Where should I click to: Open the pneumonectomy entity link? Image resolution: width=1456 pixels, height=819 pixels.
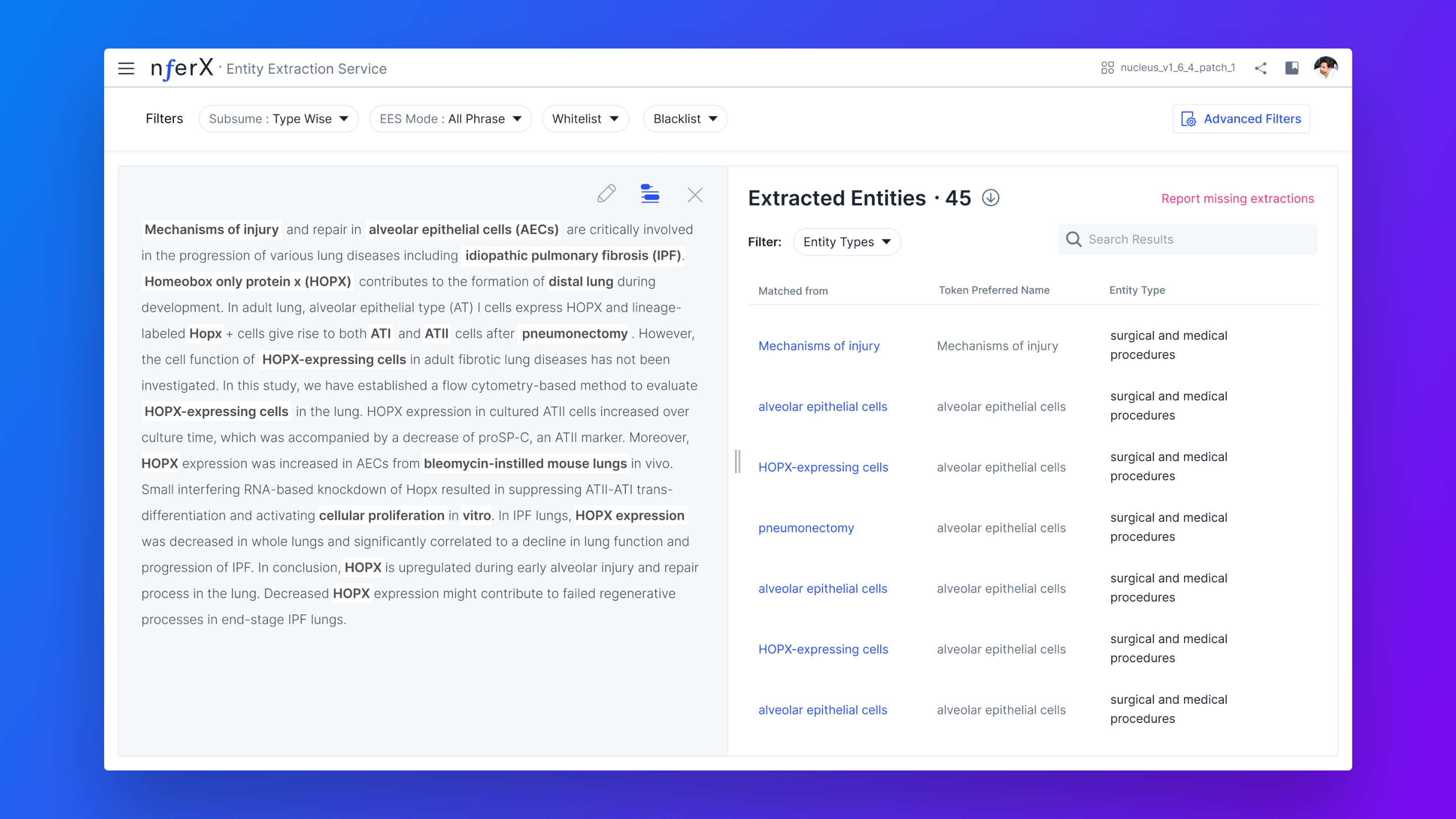click(x=805, y=528)
